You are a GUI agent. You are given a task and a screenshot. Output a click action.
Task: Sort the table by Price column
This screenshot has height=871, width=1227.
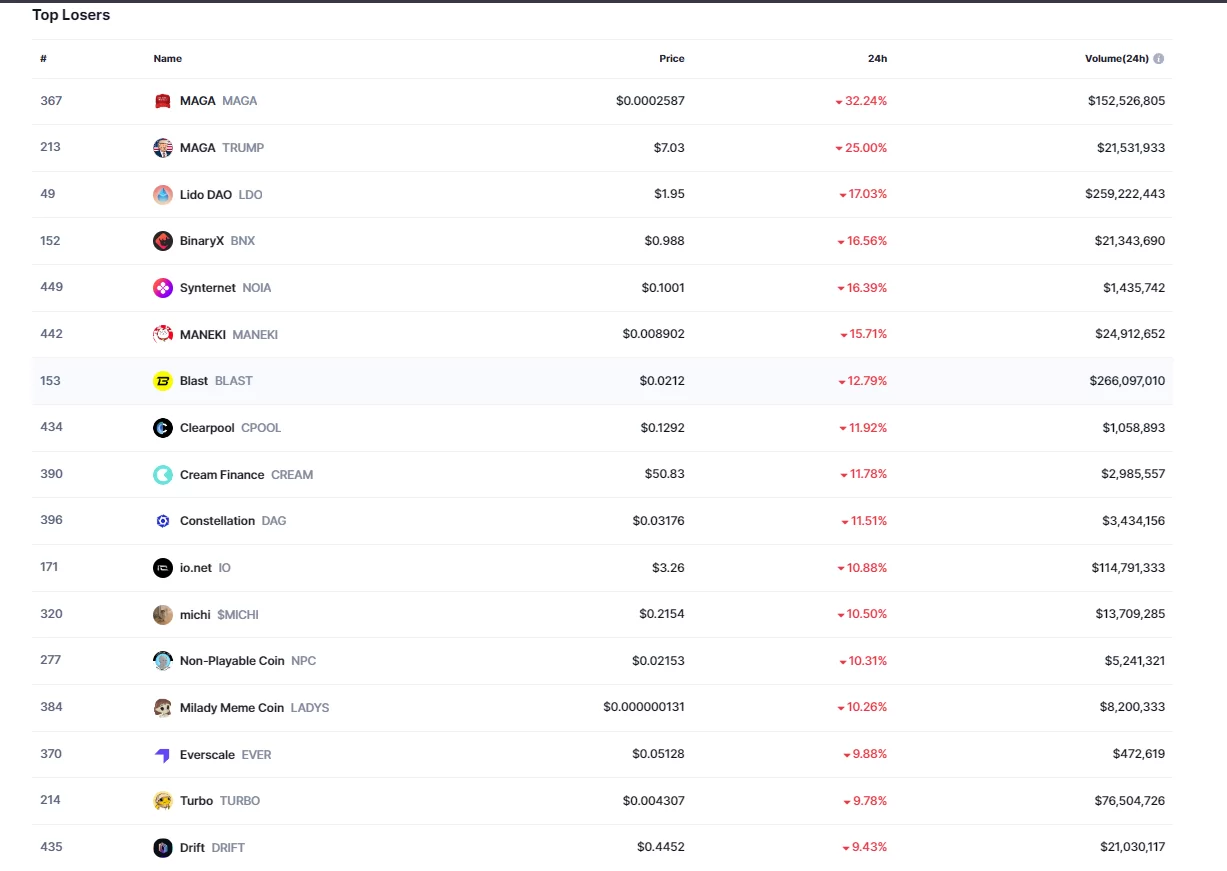(672, 59)
